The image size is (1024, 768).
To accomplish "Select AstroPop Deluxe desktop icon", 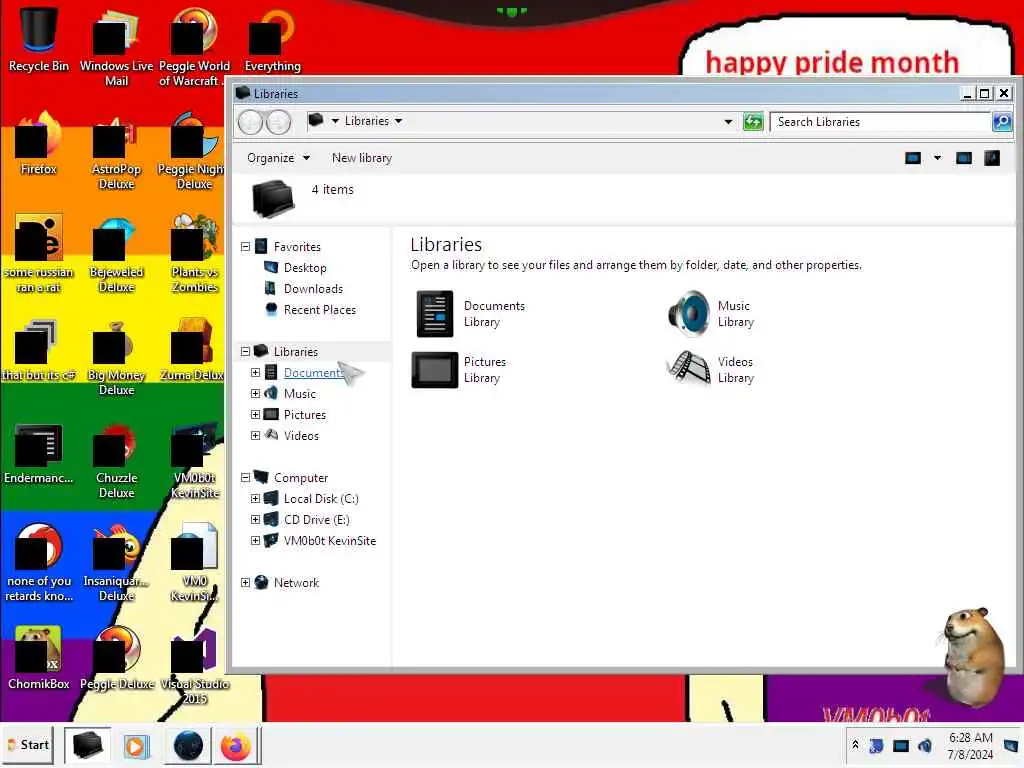I will (x=116, y=153).
